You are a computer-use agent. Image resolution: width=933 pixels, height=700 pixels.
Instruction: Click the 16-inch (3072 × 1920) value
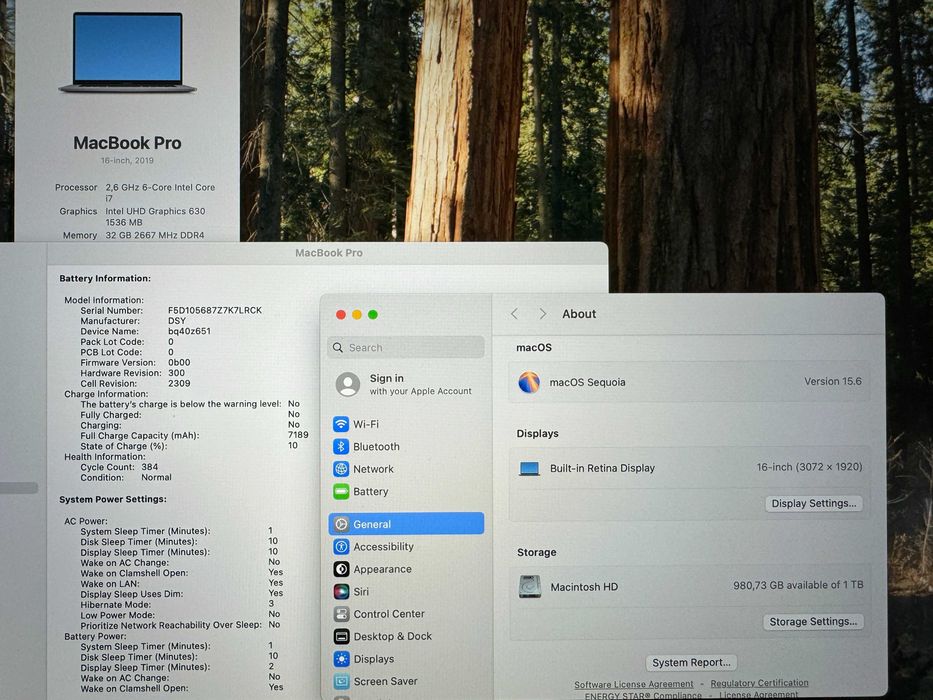tap(809, 467)
